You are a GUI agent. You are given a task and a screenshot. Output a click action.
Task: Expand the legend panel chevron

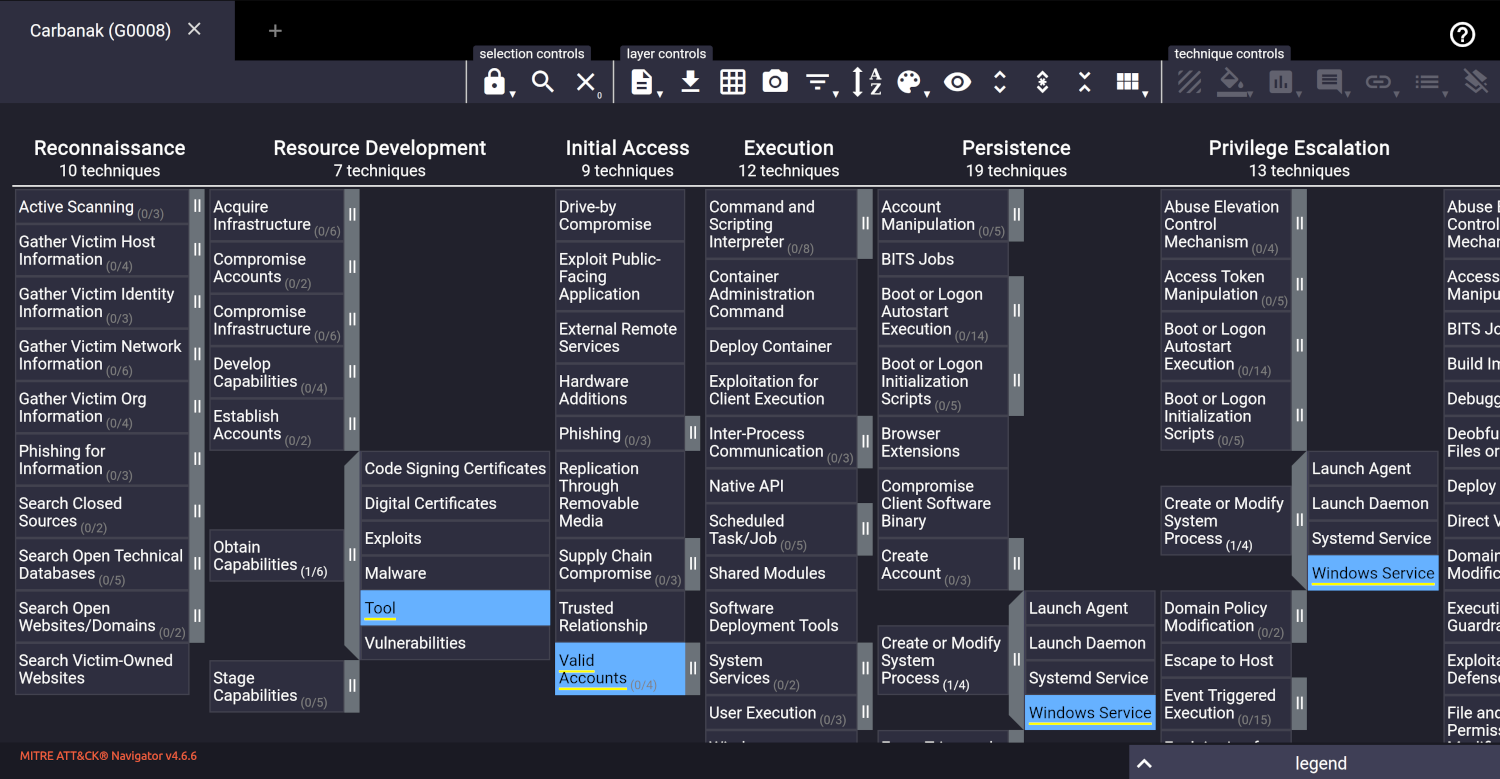point(1145,763)
